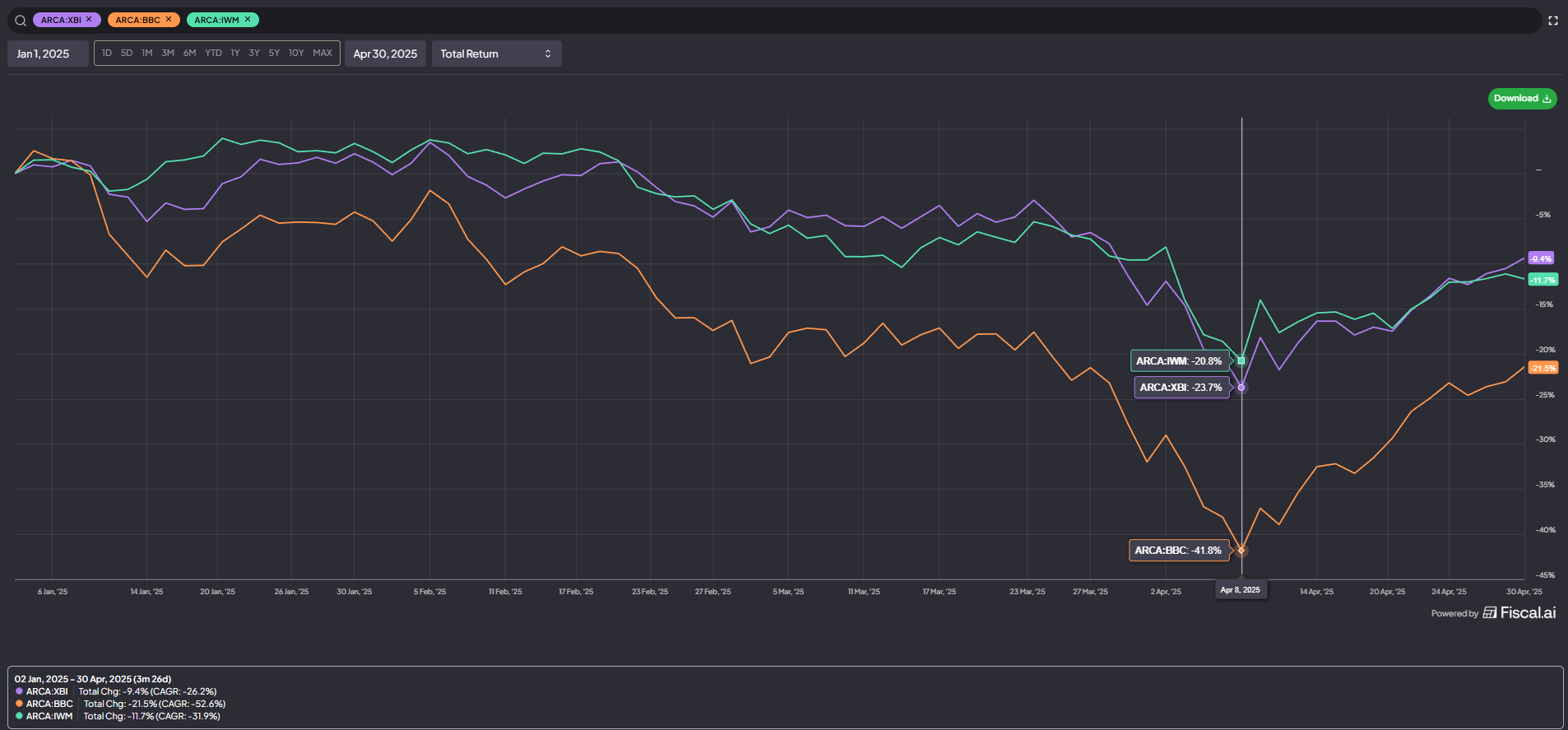Viewport: 1568px width, 730px height.
Task: Select the 1Y time range
Action: point(235,53)
